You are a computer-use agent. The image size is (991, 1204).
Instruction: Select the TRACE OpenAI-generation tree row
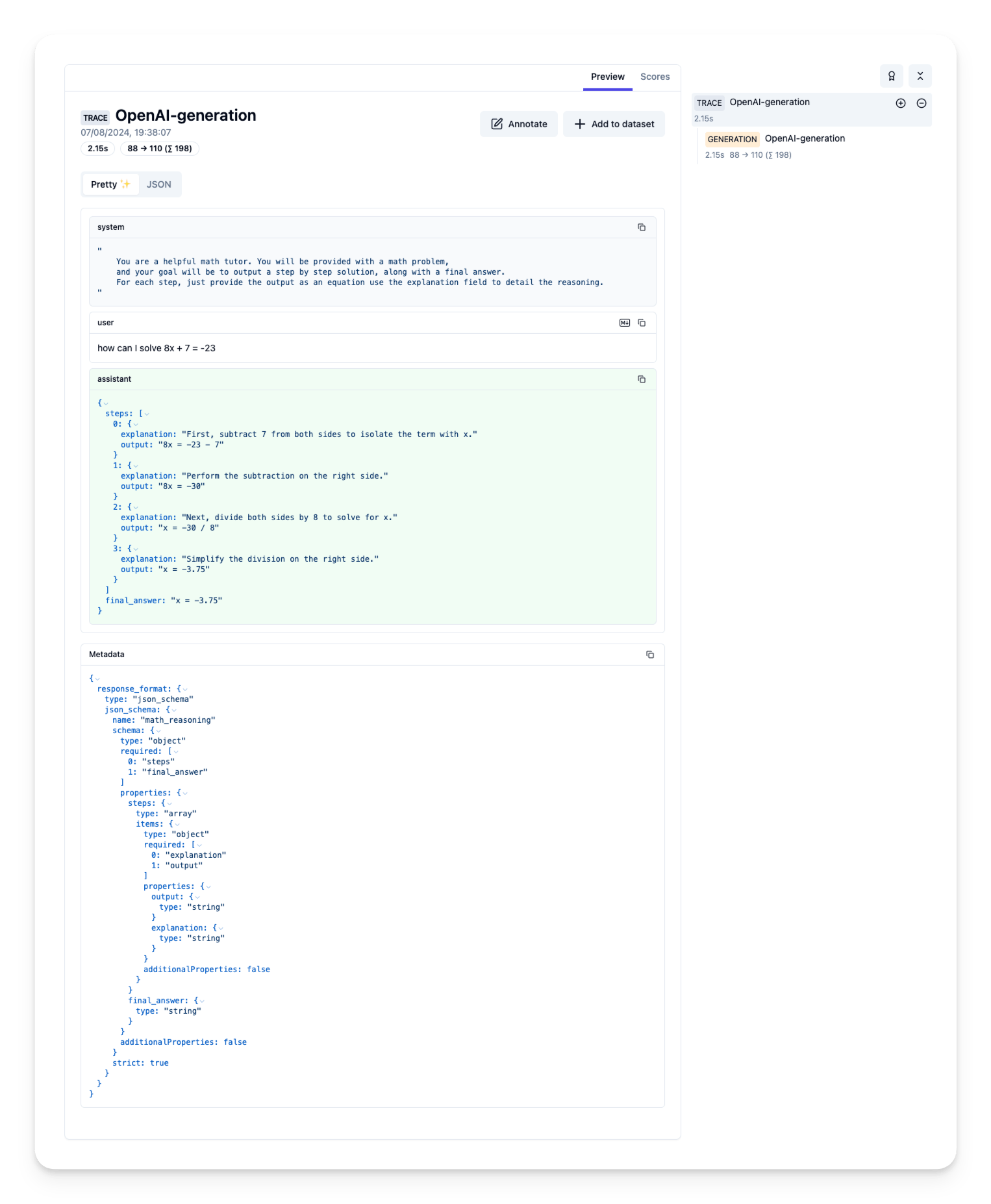[811, 109]
